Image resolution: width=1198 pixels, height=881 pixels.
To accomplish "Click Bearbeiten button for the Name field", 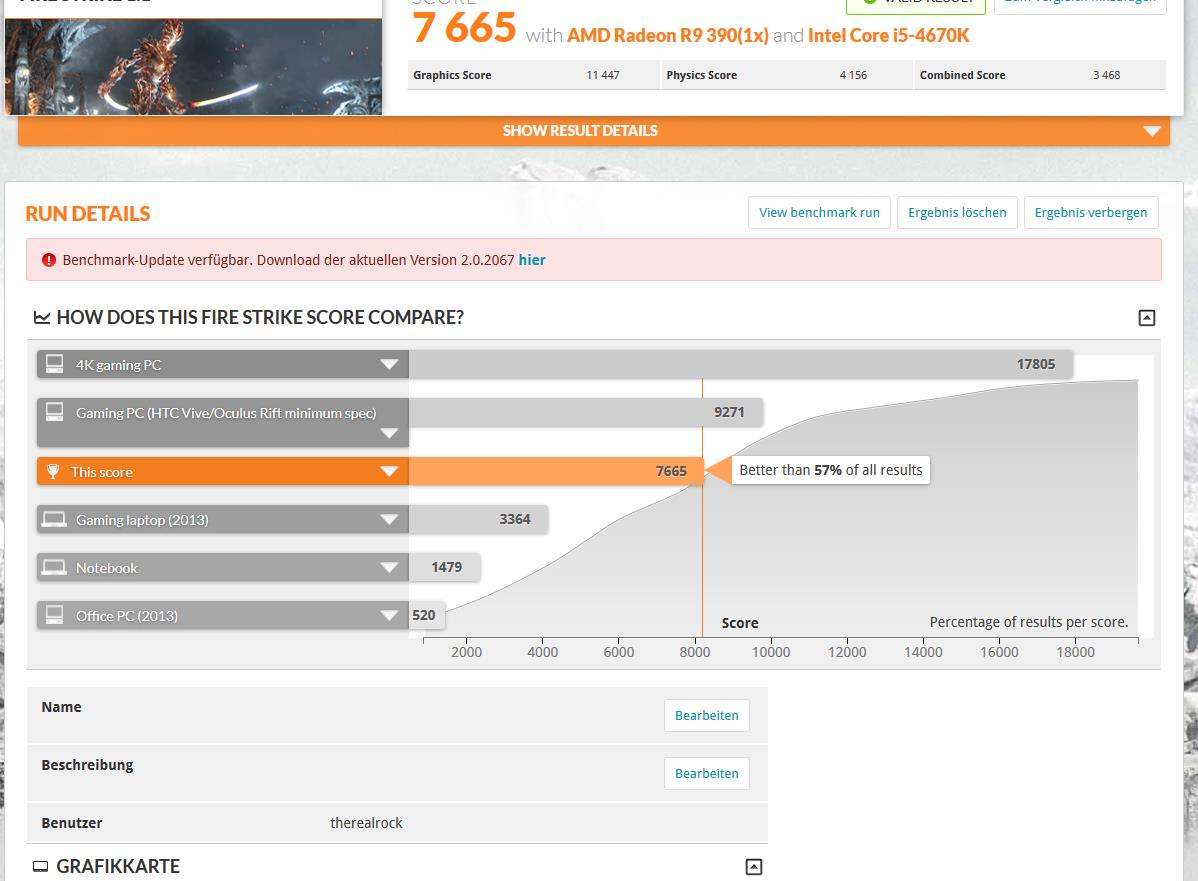I will [707, 715].
